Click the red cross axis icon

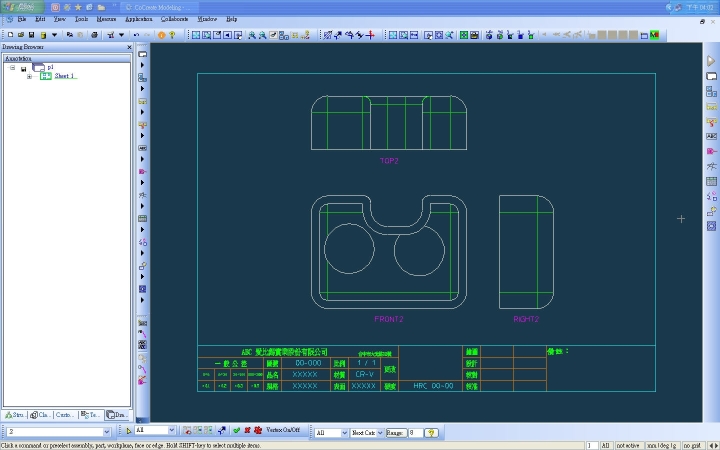click(x=371, y=35)
